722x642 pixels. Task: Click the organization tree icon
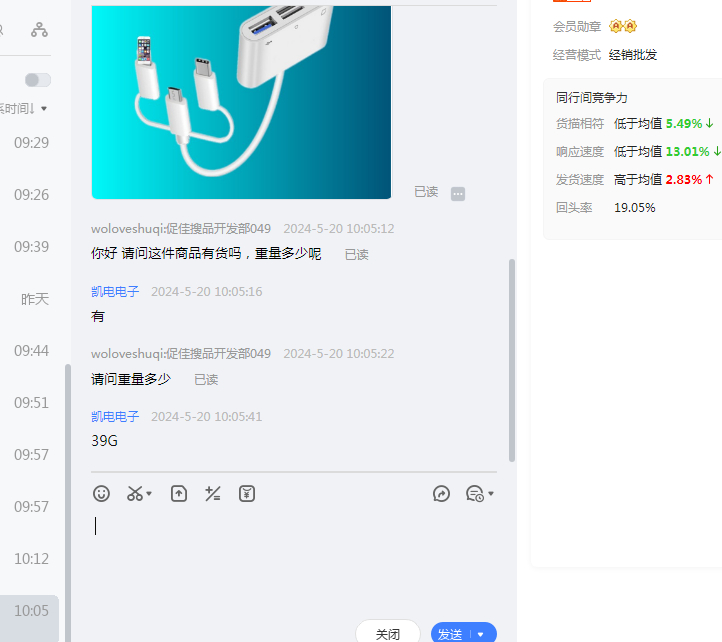pos(39,30)
